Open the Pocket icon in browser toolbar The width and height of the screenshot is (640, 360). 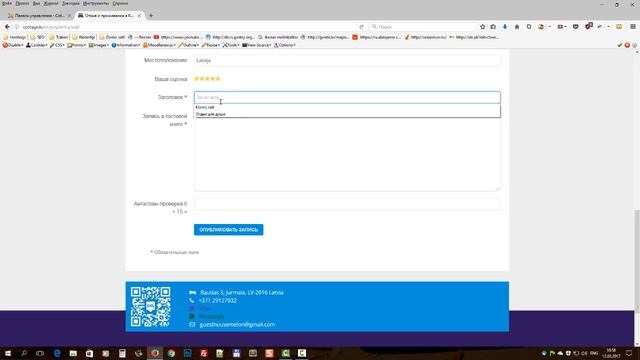pos(576,27)
